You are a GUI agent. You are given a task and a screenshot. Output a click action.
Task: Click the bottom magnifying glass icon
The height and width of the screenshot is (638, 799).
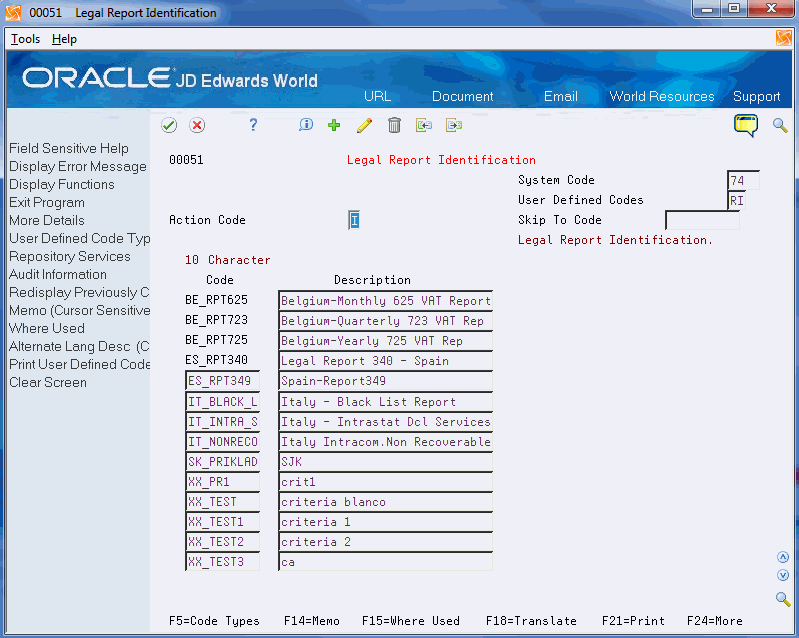click(x=783, y=598)
